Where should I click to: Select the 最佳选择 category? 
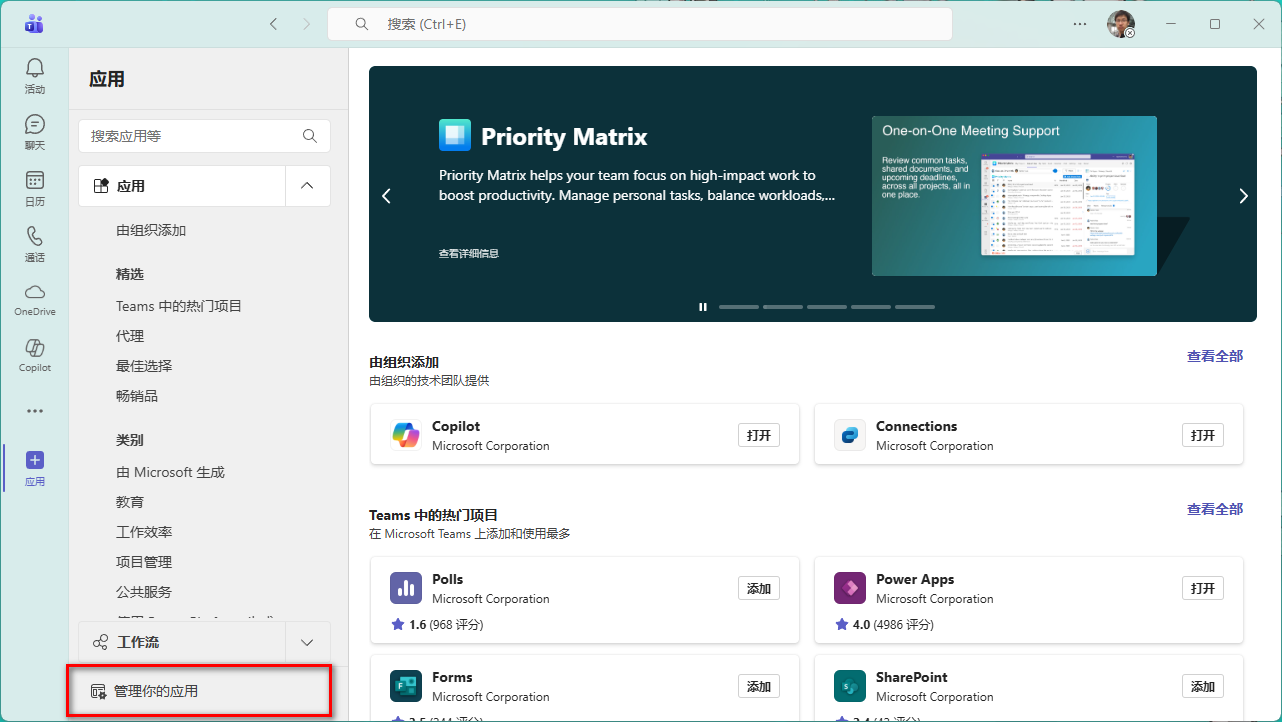point(144,366)
